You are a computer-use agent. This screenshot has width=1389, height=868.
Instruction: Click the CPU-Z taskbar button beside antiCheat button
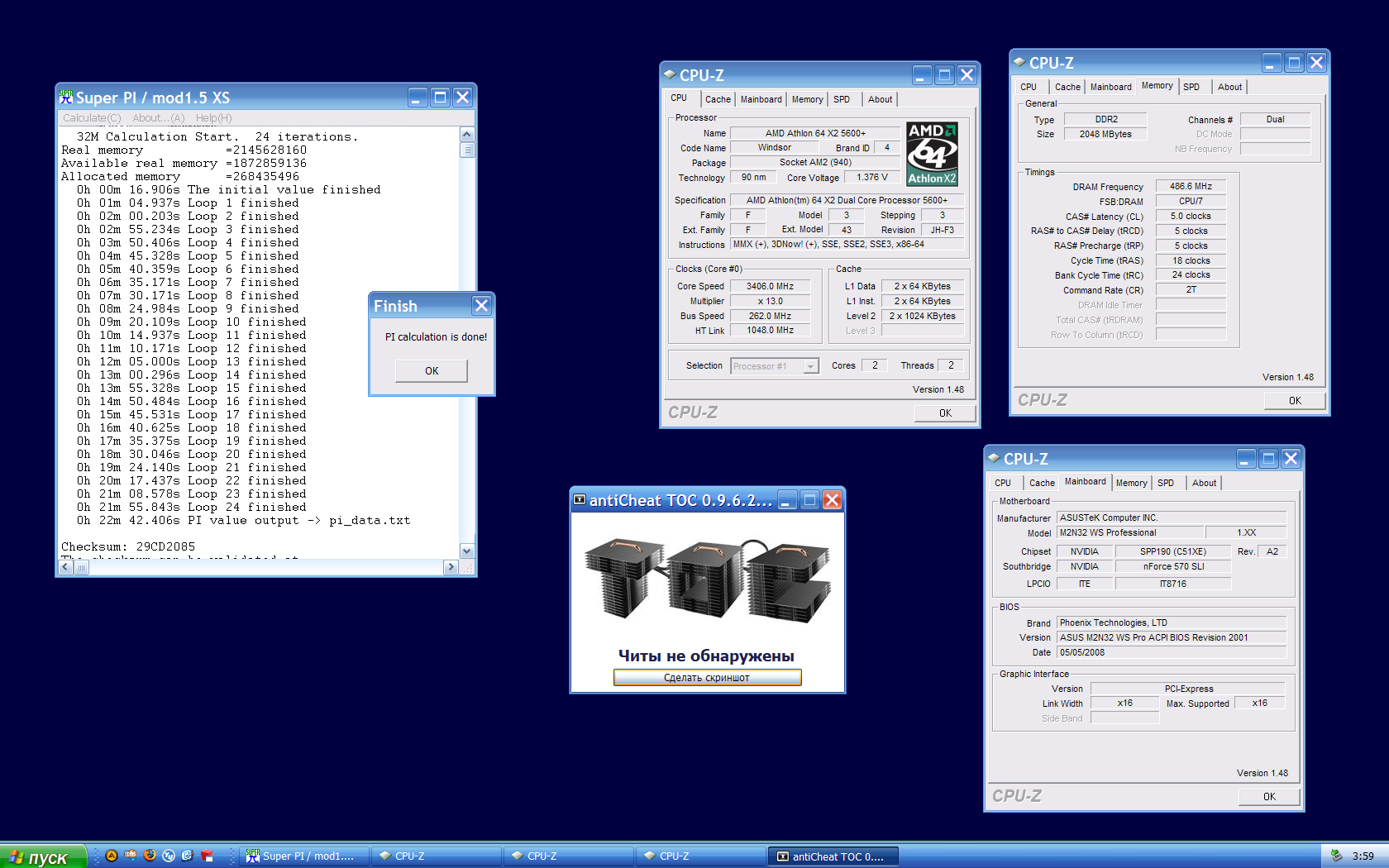point(700,856)
